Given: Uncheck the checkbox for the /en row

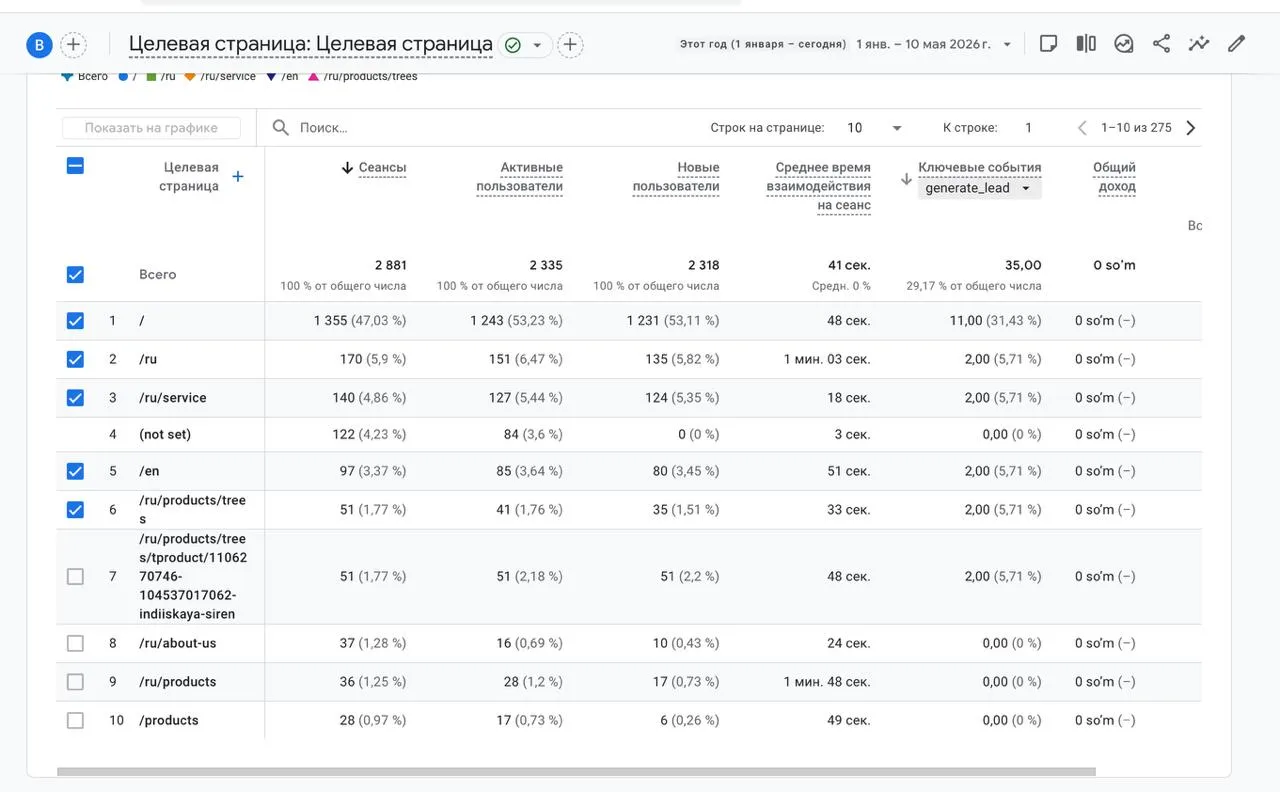Looking at the screenshot, I should (75, 471).
